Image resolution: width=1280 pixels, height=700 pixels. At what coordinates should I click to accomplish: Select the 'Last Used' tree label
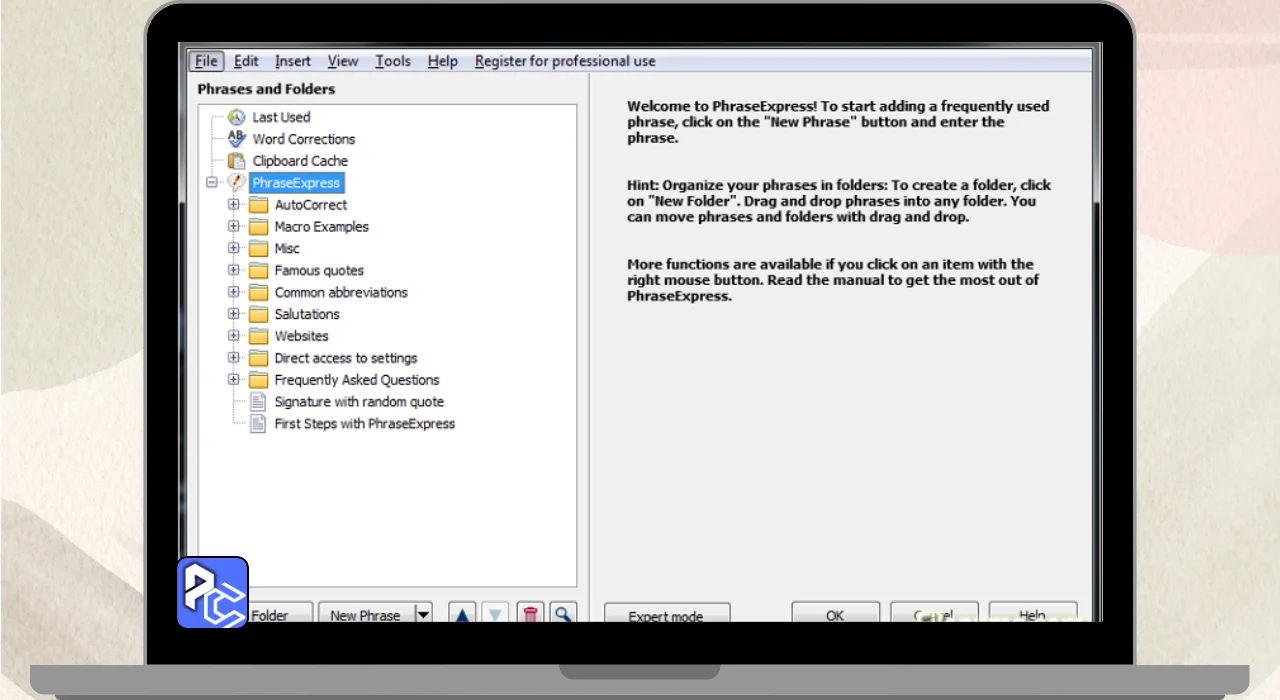click(x=281, y=117)
